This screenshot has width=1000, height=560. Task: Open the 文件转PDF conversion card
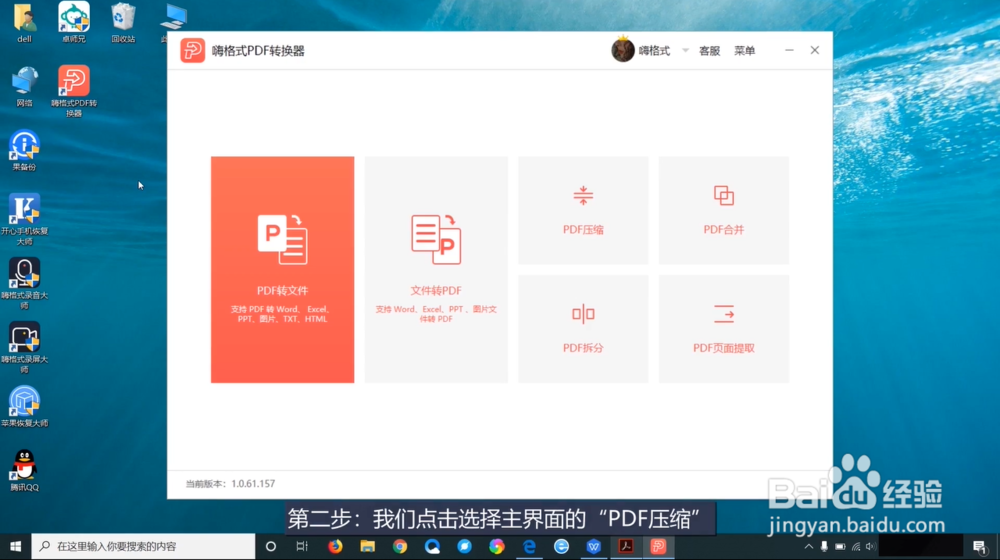click(x=436, y=269)
